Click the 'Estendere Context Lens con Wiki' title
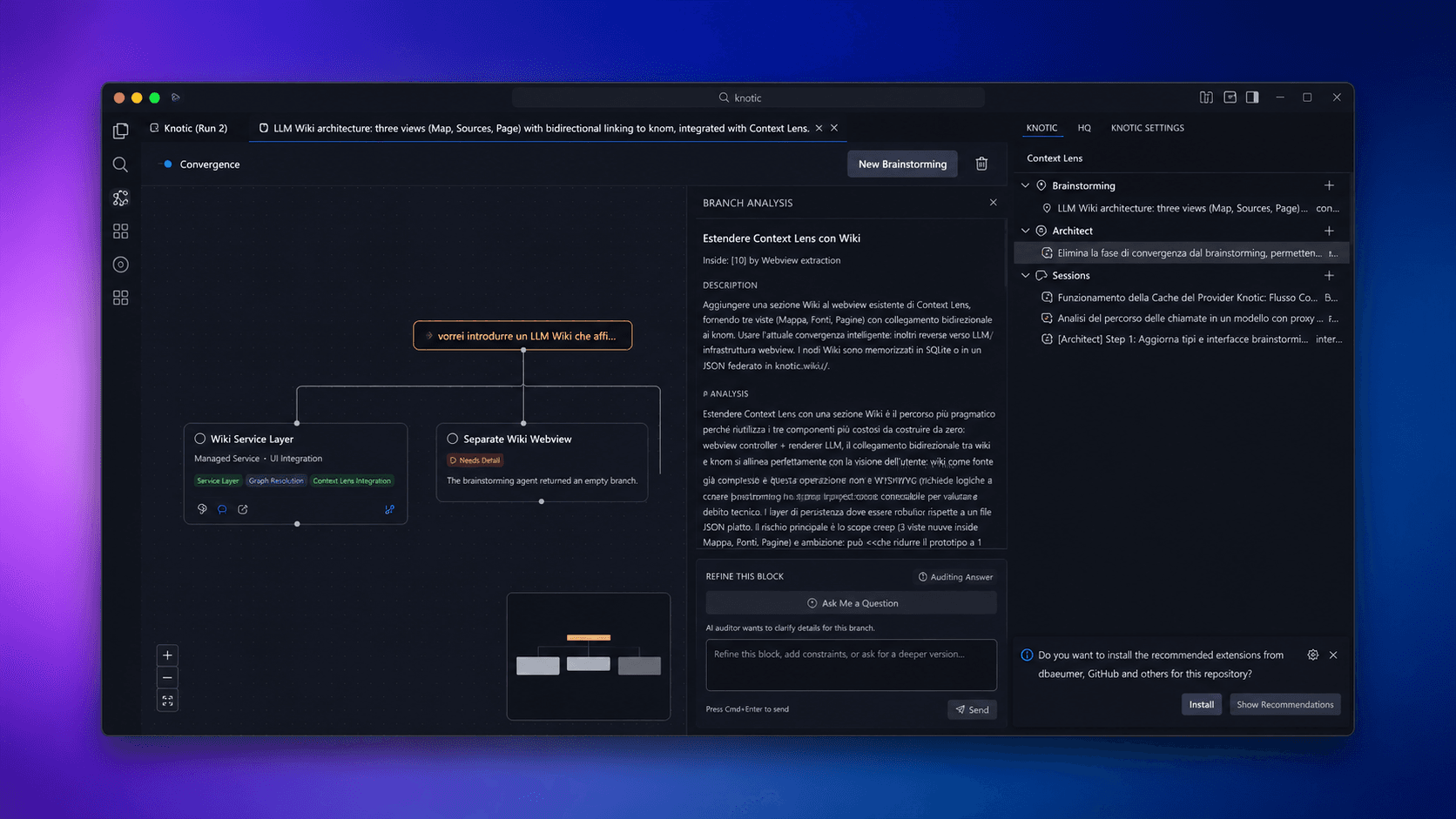 [x=781, y=238]
